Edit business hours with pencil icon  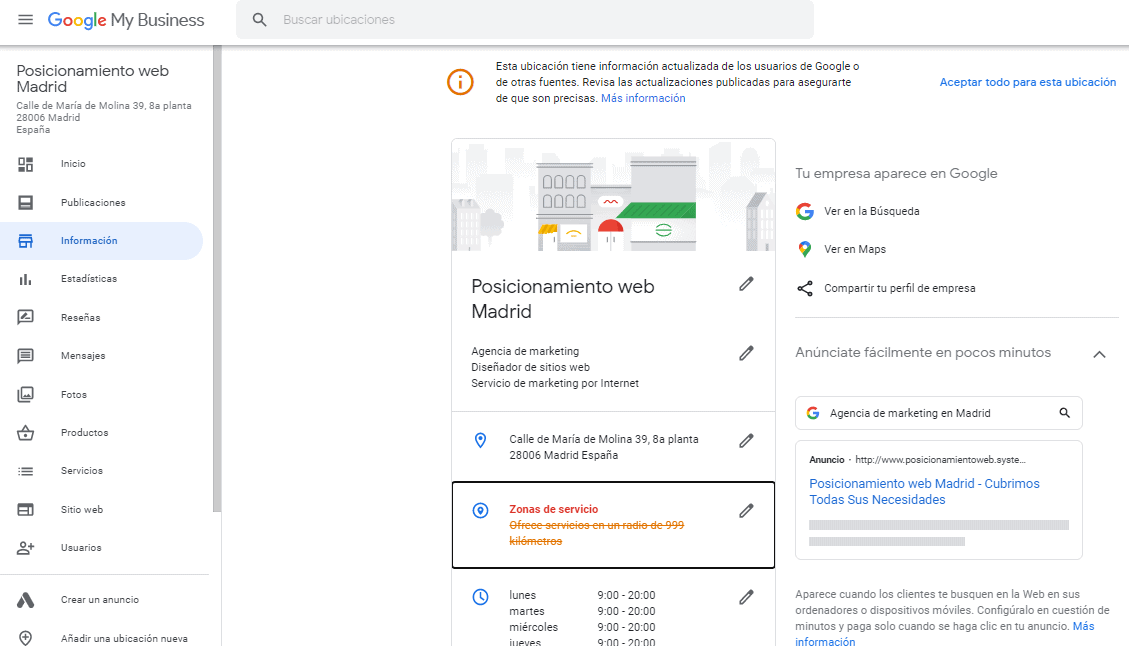[747, 597]
